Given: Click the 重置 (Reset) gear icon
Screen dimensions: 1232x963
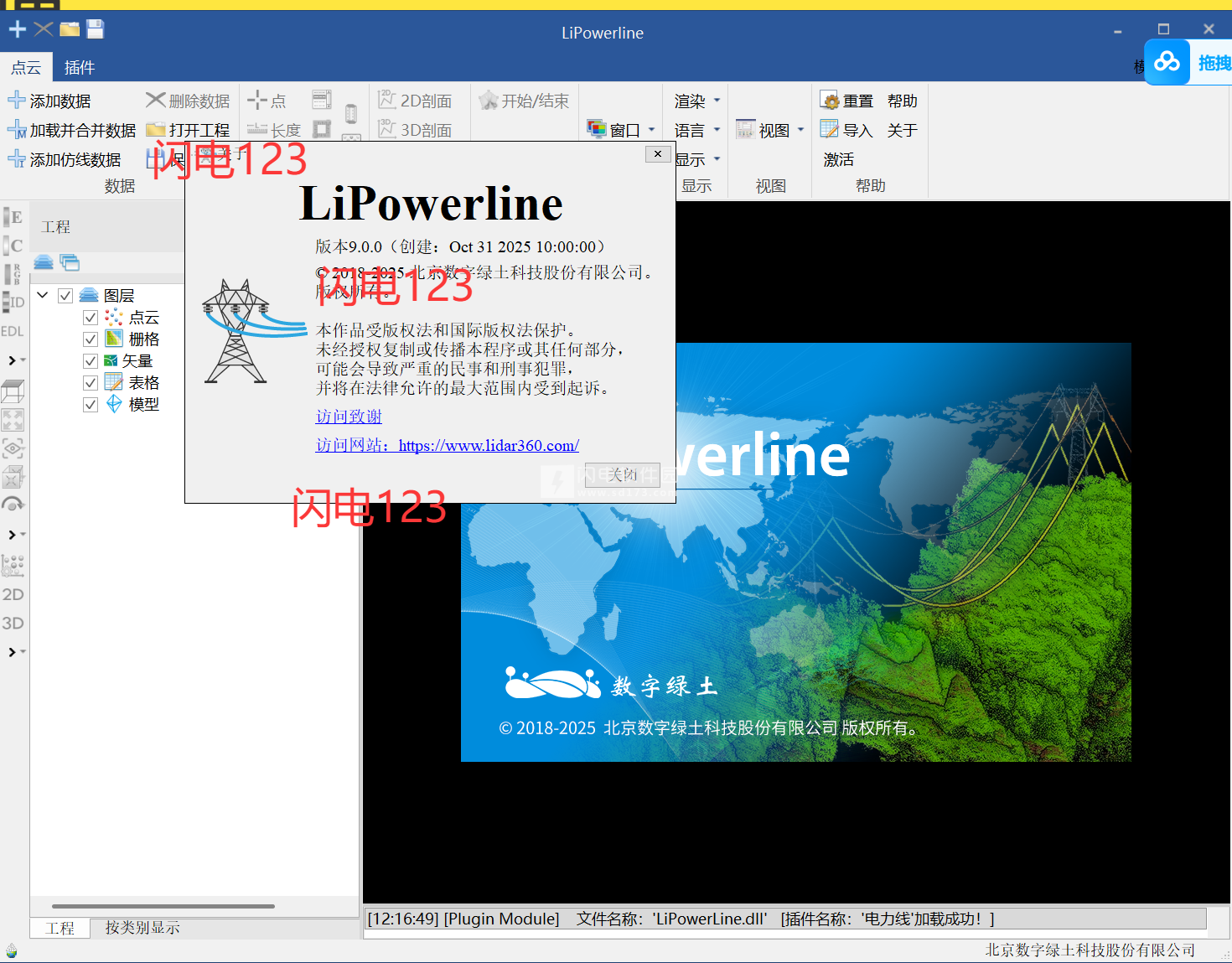Looking at the screenshot, I should coord(830,101).
